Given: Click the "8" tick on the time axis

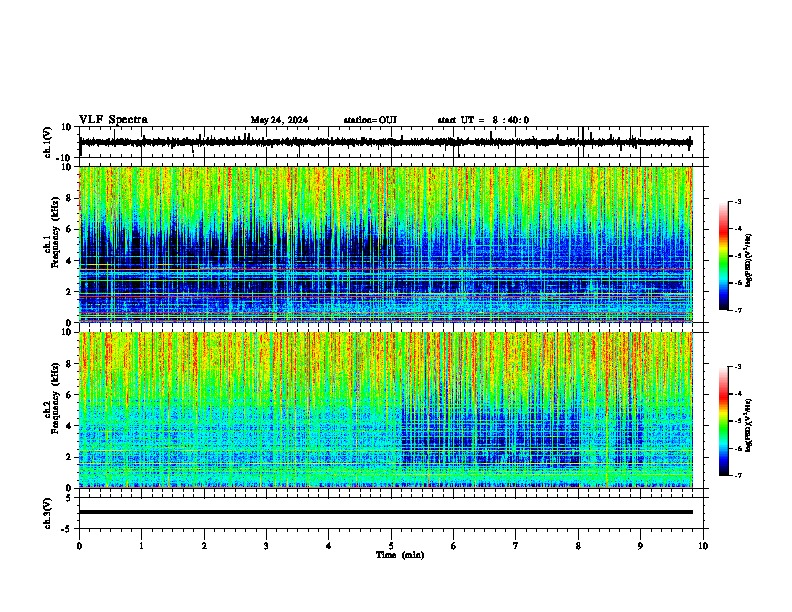Looking at the screenshot, I should click(578, 546).
